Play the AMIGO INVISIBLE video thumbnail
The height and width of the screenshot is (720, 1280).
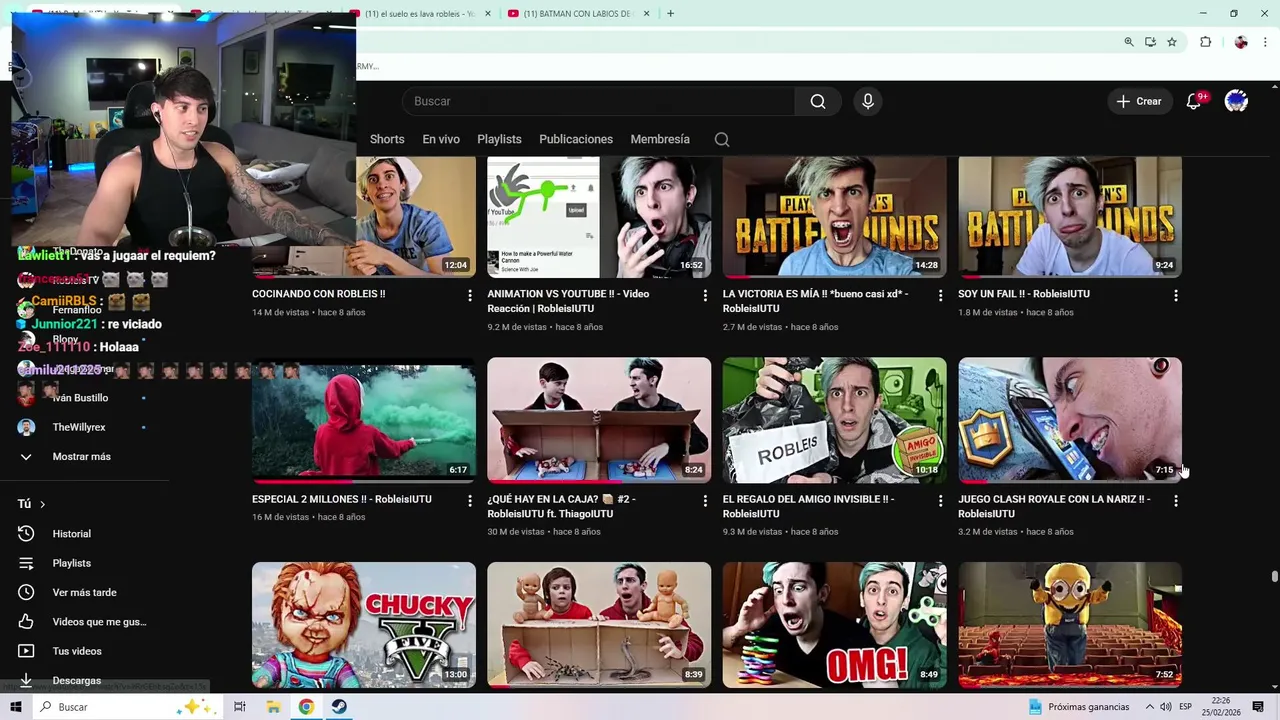(834, 420)
